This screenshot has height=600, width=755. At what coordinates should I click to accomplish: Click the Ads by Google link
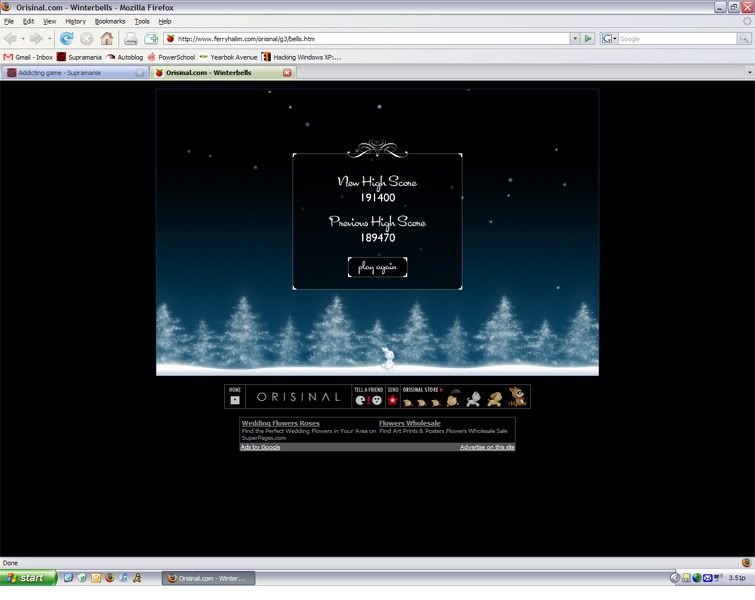coord(260,447)
